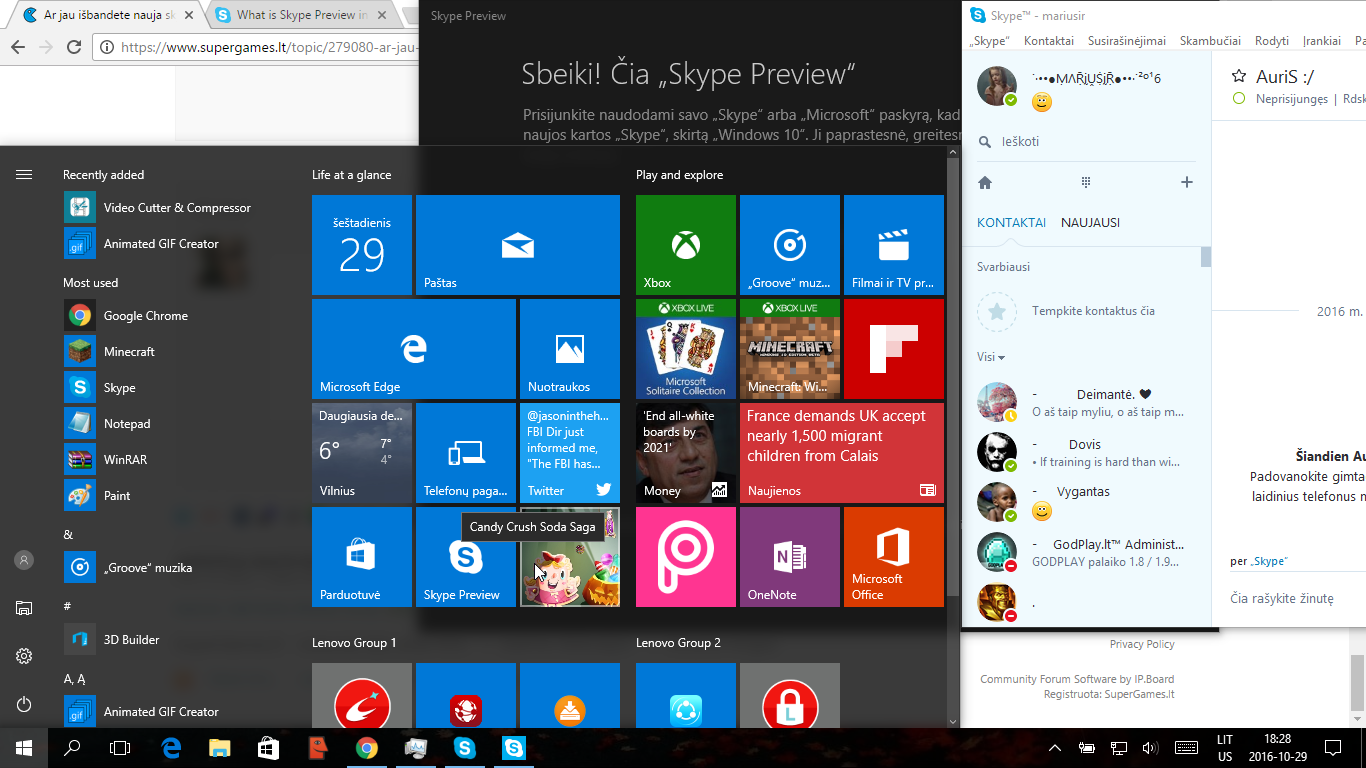Open the Twitter live tile

coord(570,453)
